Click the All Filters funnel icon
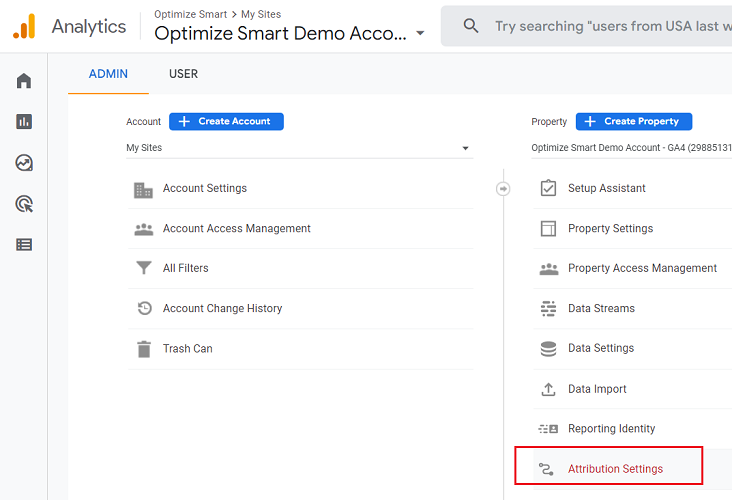 (x=144, y=268)
